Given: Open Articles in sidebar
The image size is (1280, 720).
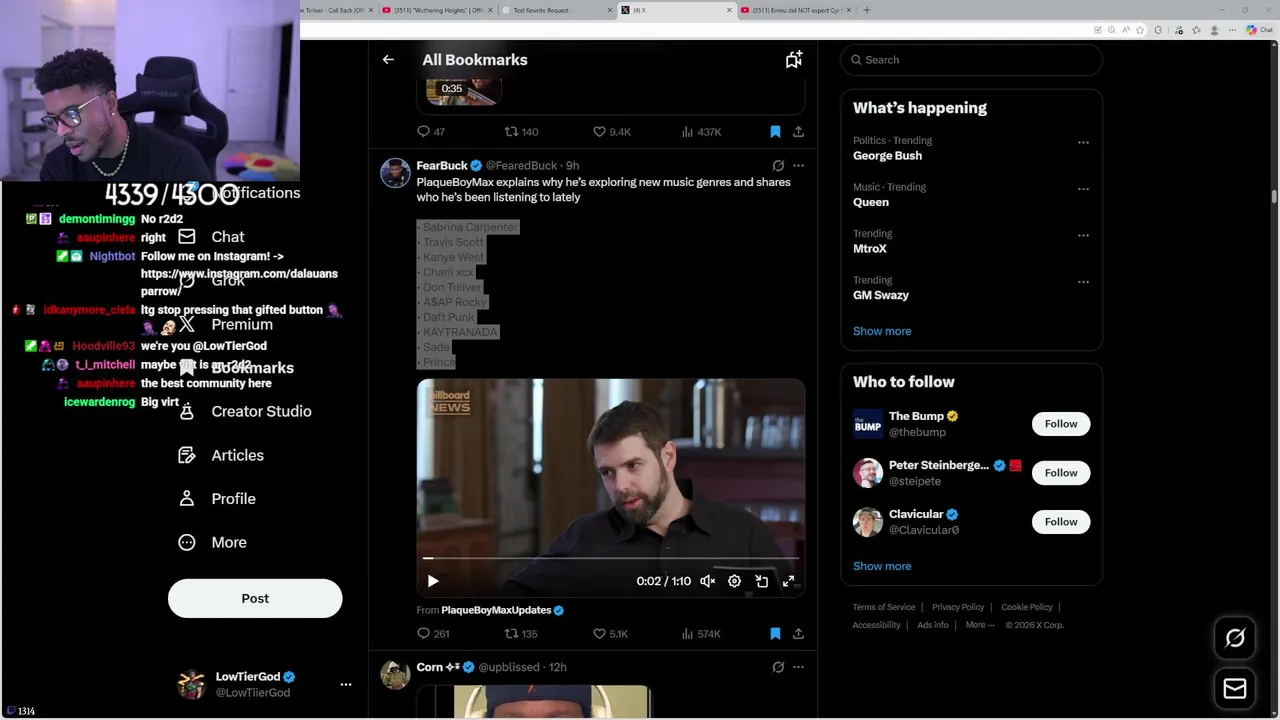Looking at the screenshot, I should coord(222,456).
